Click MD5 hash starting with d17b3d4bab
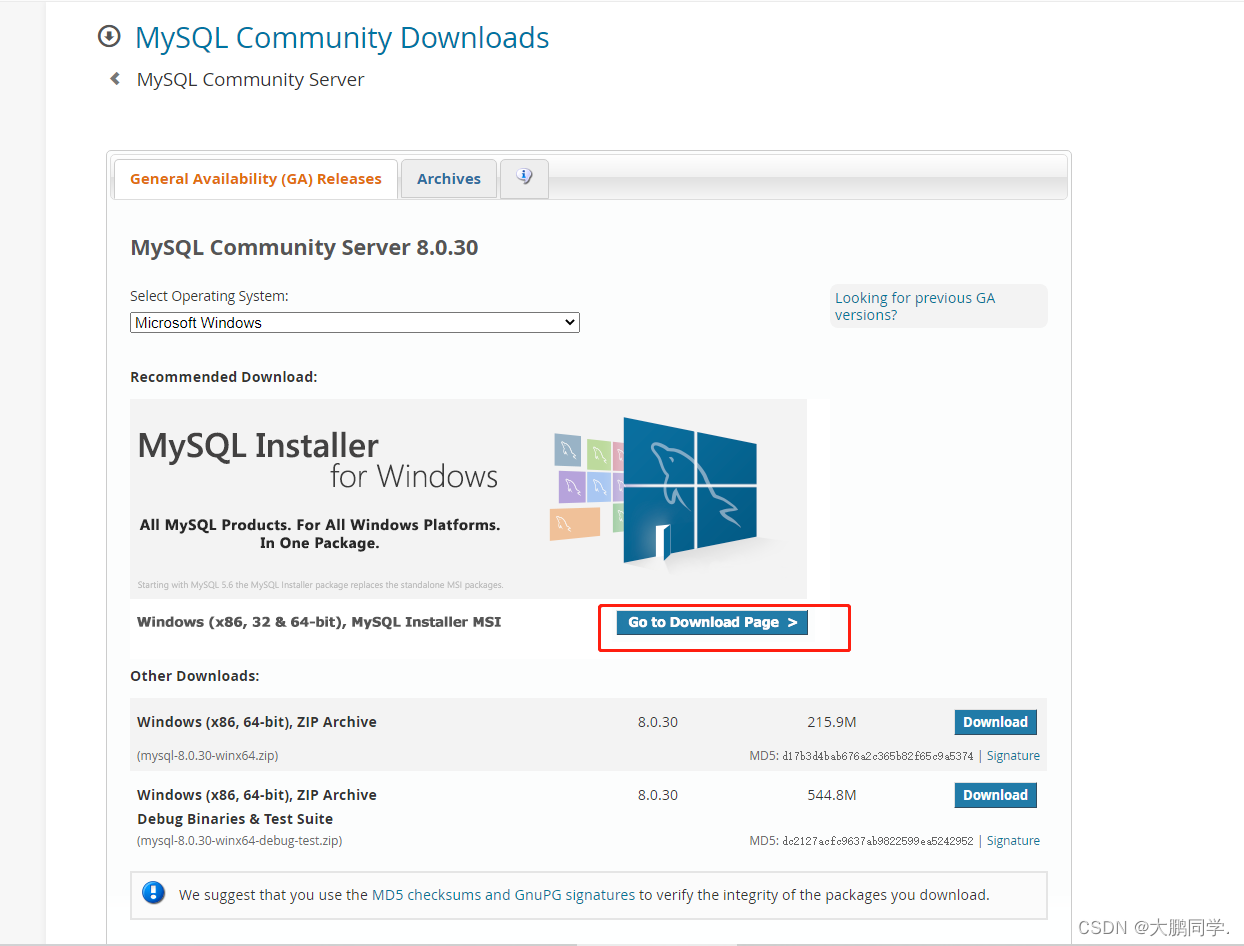Image resolution: width=1244 pixels, height=946 pixels. (877, 756)
